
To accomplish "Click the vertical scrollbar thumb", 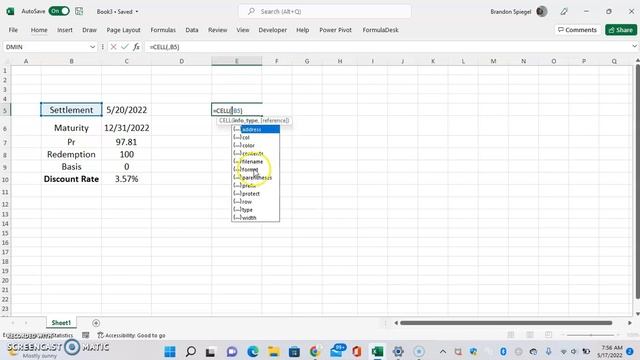I will click(x=637, y=181).
